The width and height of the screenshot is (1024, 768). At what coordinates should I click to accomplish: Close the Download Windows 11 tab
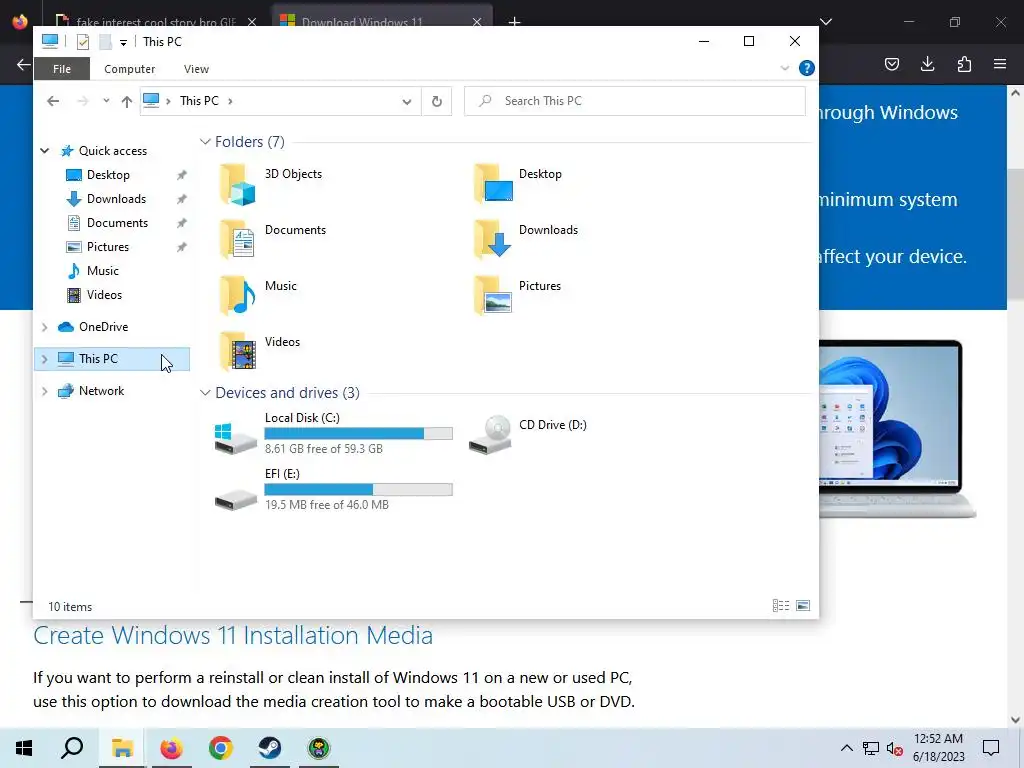coord(477,22)
